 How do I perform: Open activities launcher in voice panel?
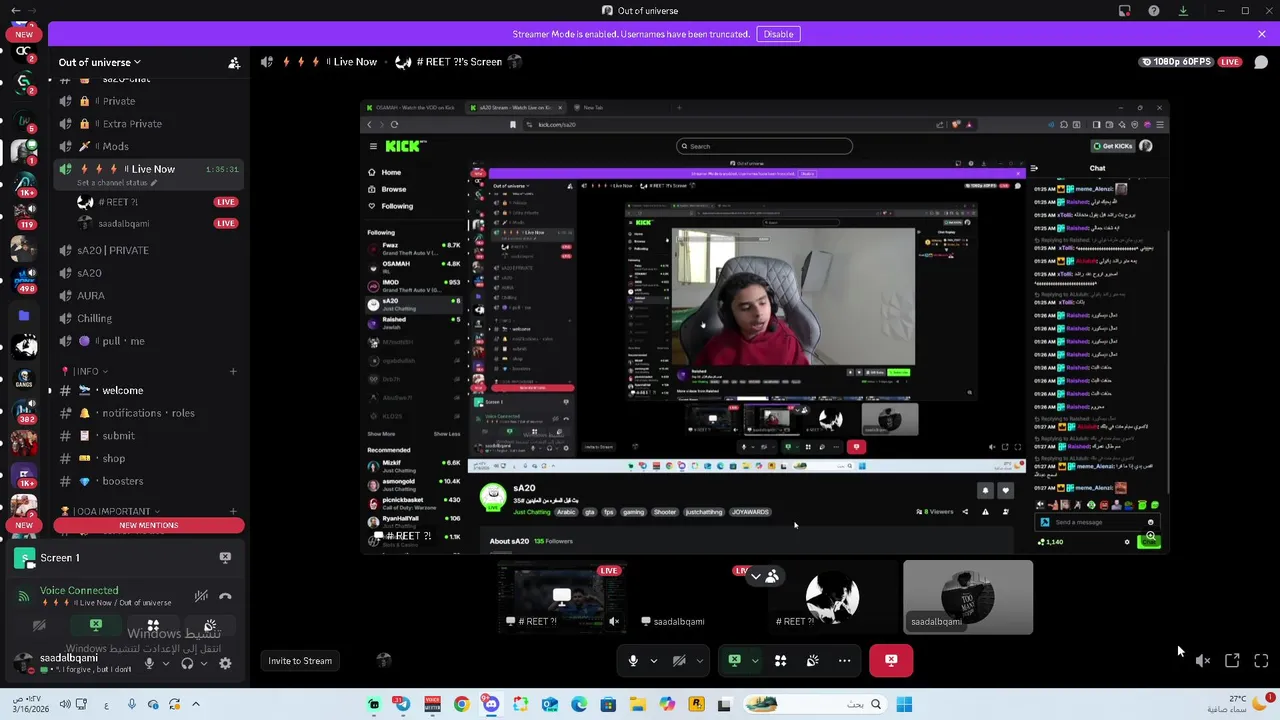tap(153, 626)
